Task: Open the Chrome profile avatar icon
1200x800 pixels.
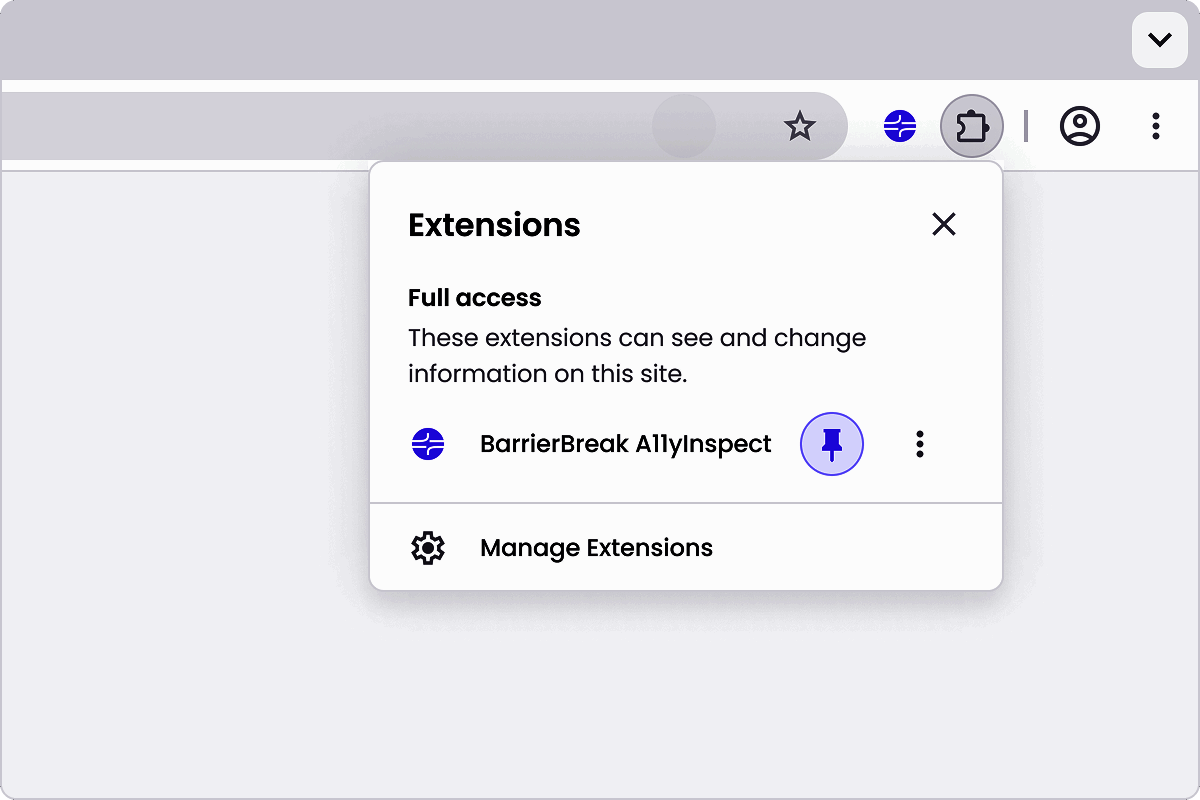Action: coord(1080,127)
